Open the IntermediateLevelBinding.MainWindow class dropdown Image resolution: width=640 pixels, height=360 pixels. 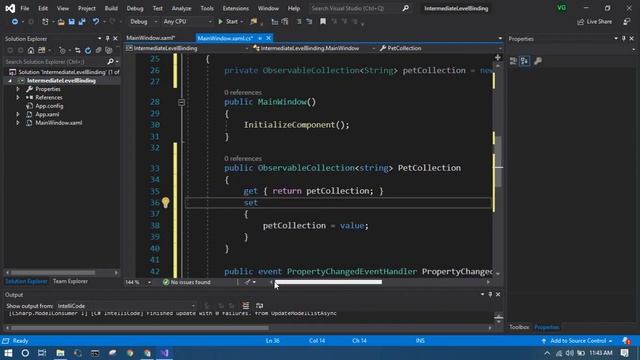tap(313, 48)
